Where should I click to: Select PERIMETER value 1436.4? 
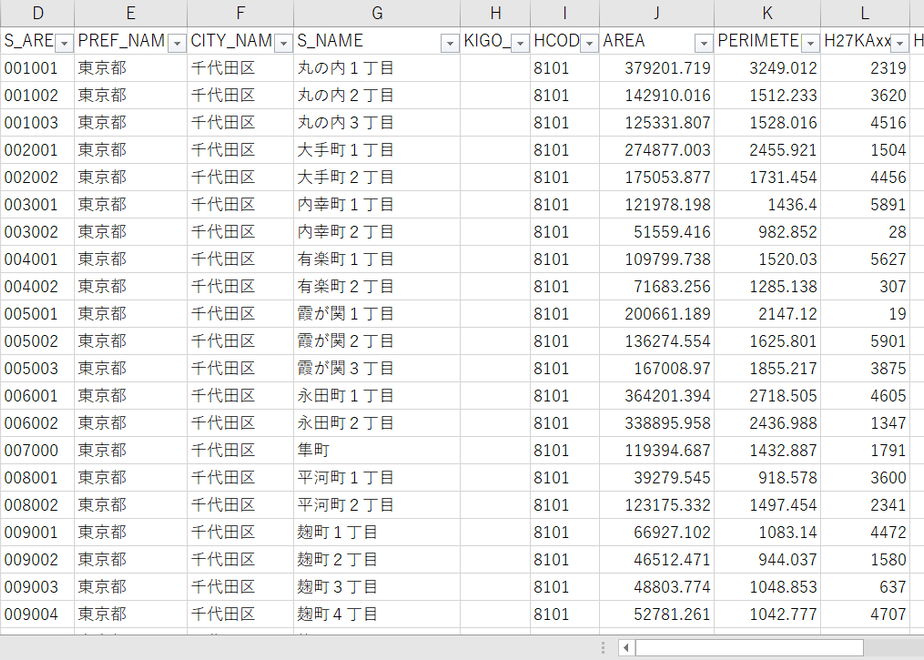[x=767, y=204]
